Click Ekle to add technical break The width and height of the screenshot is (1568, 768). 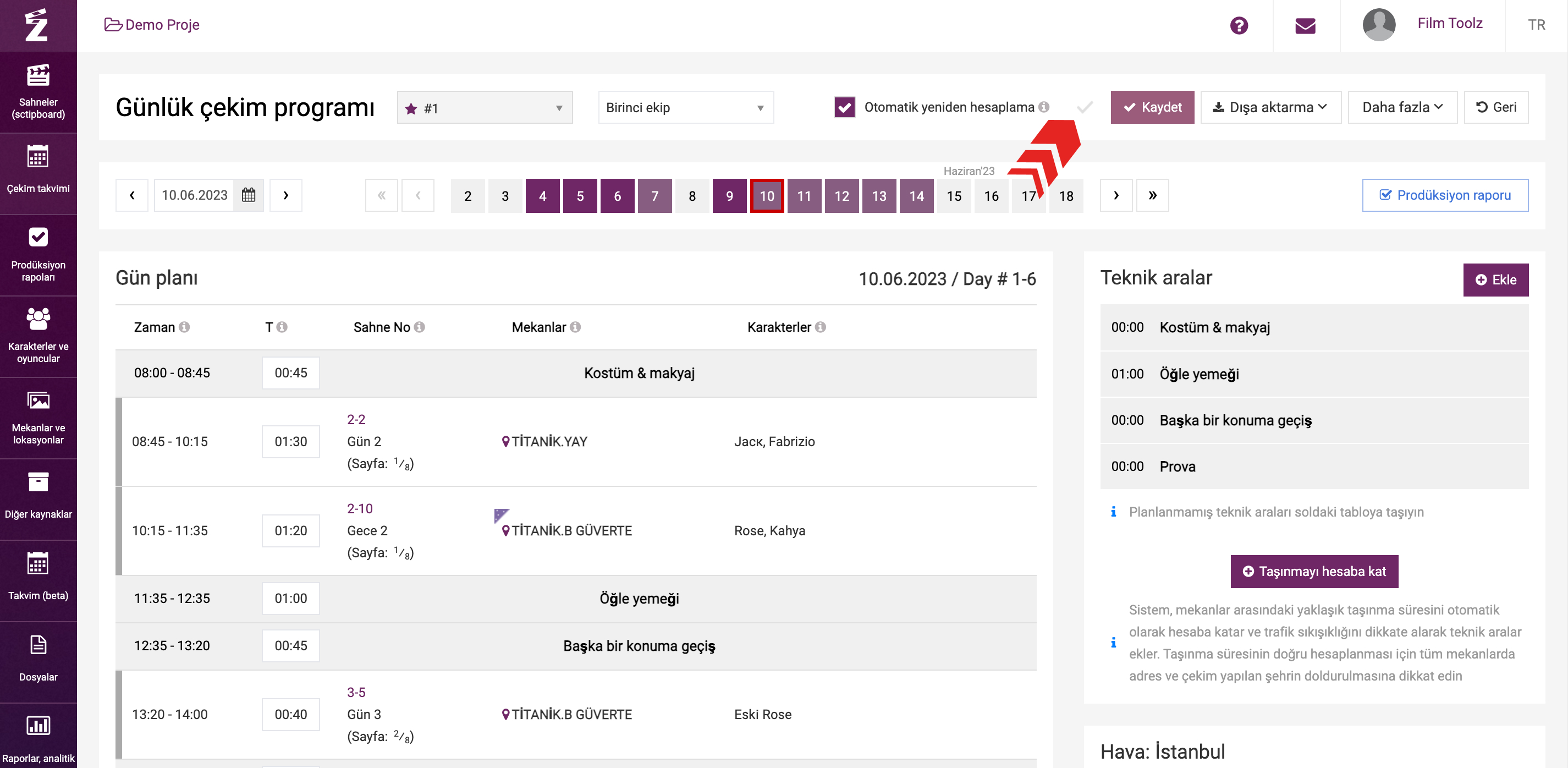[x=1495, y=279]
